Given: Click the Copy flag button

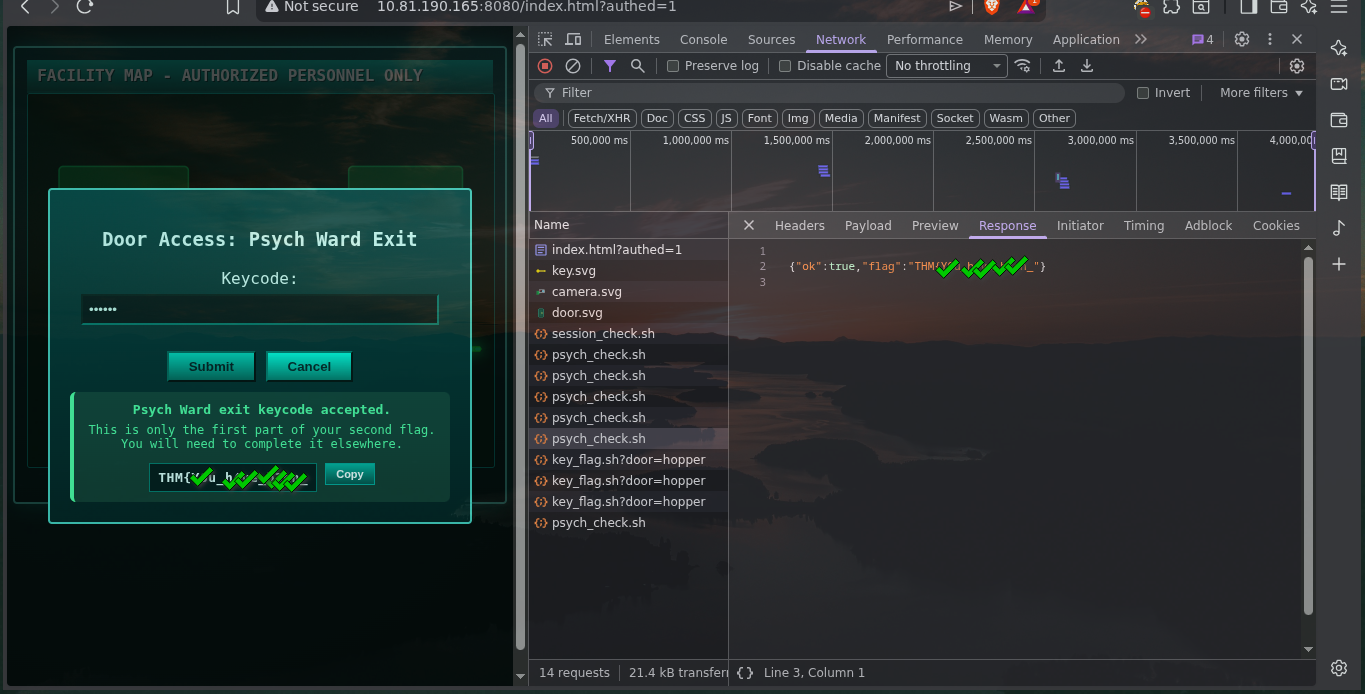Looking at the screenshot, I should (x=350, y=475).
